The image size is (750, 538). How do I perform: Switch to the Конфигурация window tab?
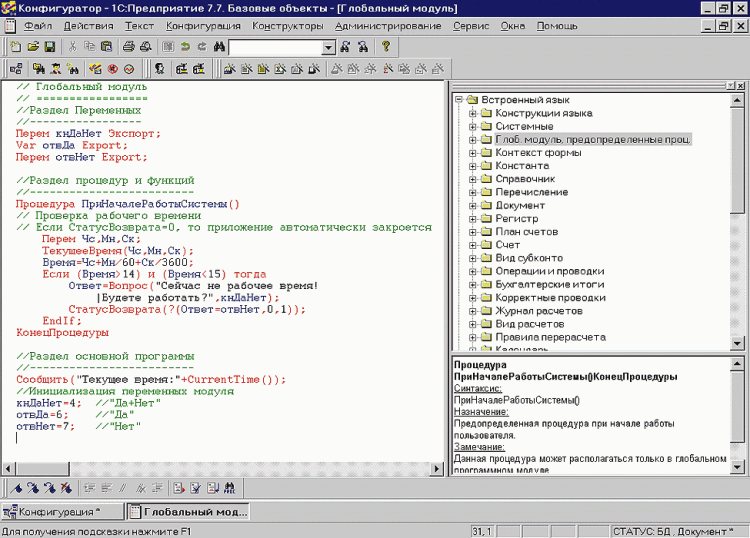click(62, 512)
